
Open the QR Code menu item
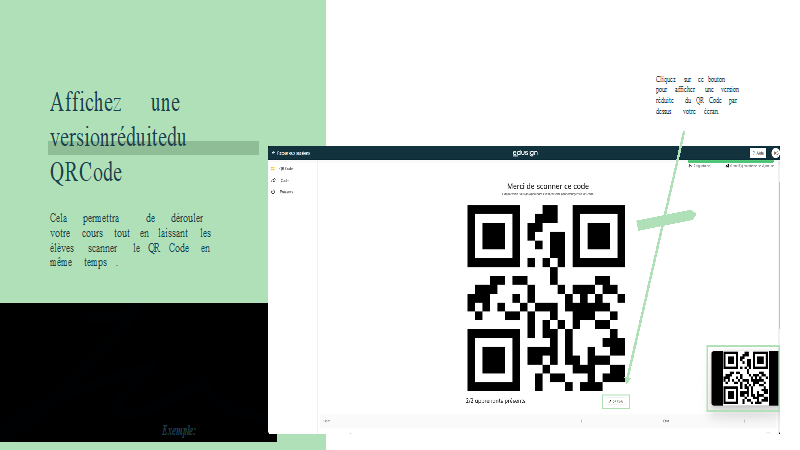(x=286, y=169)
